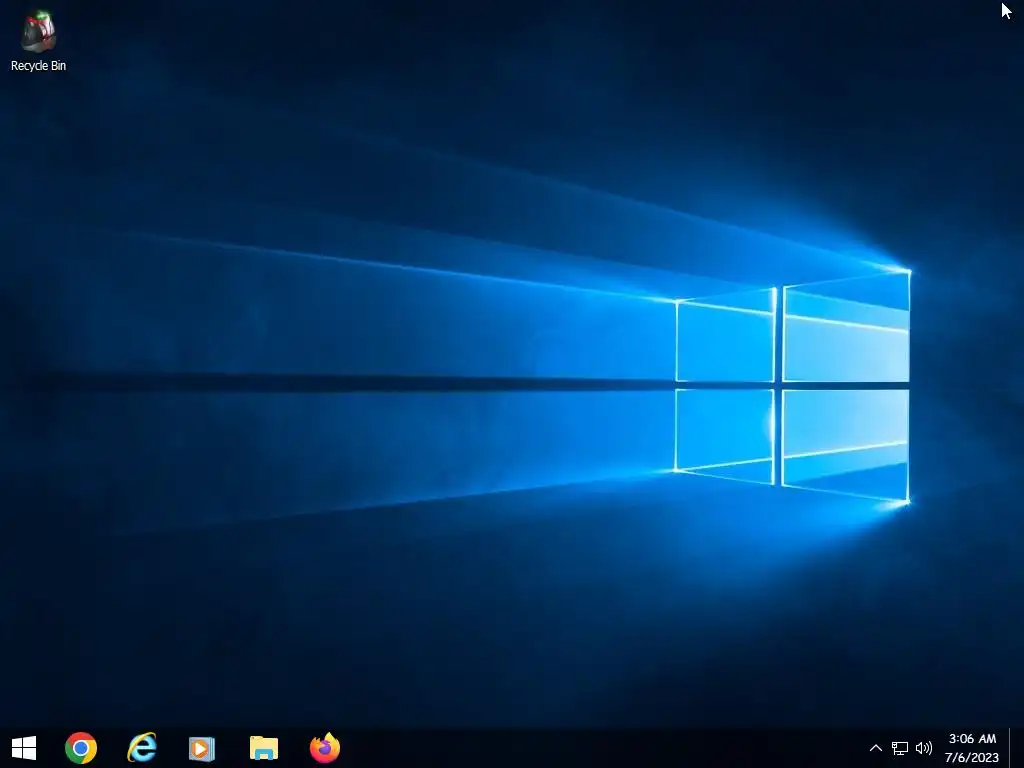Expand the hidden system tray icons

[876, 748]
